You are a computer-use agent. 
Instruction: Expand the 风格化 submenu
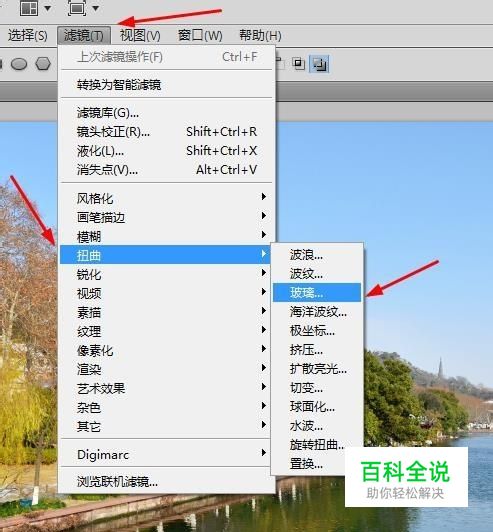(165, 197)
